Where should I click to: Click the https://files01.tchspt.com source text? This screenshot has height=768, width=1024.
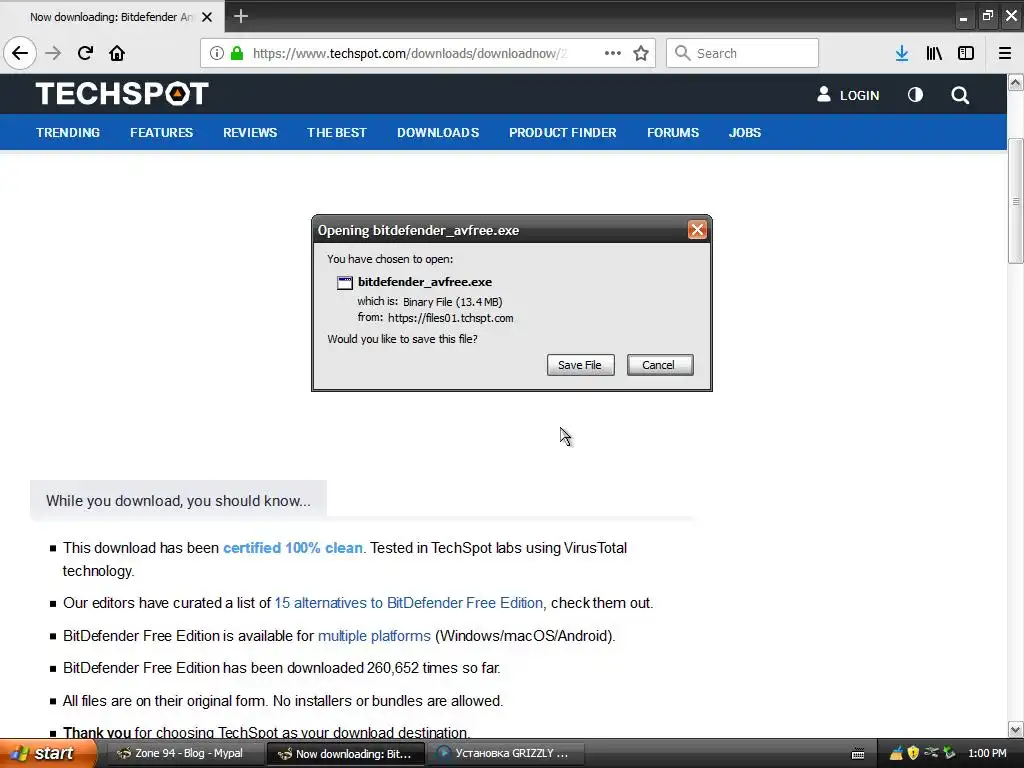point(451,318)
